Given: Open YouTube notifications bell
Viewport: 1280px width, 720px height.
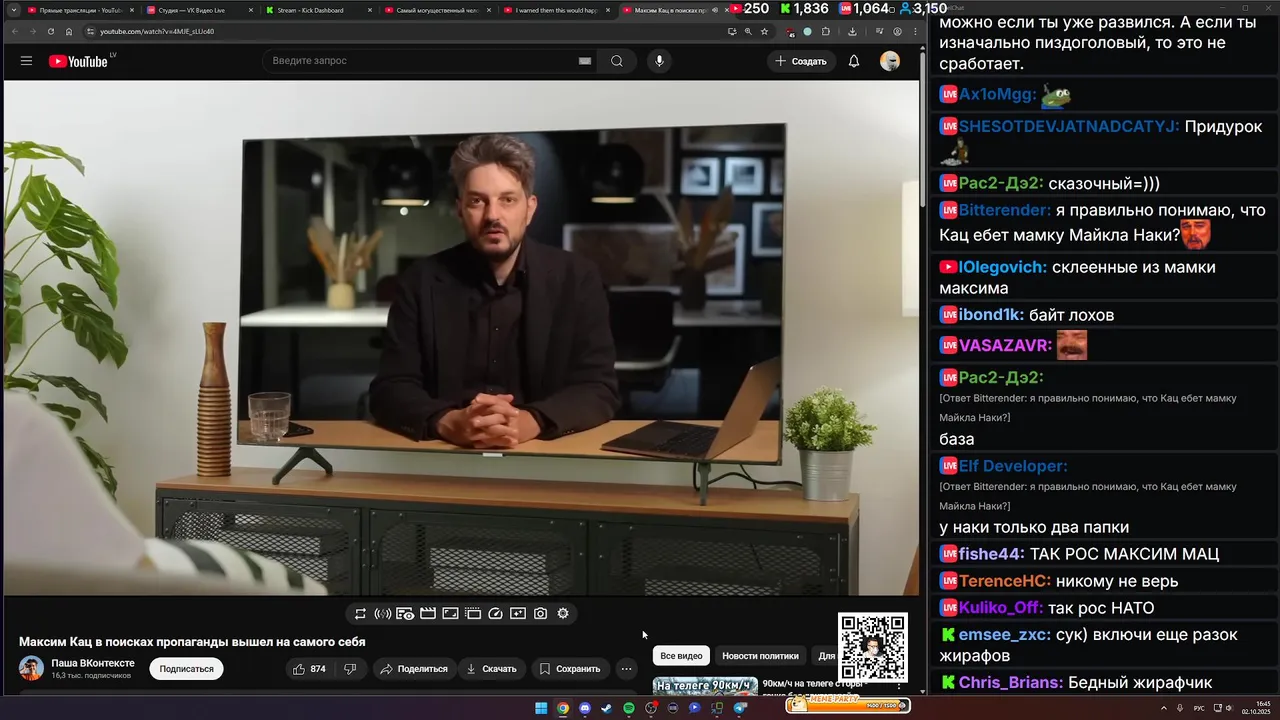Looking at the screenshot, I should point(854,61).
